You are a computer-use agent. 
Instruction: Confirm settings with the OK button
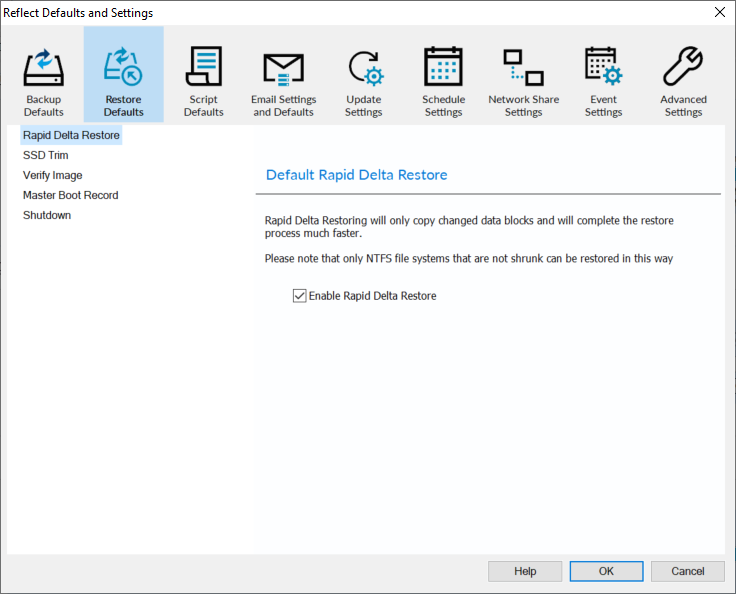pyautogui.click(x=606, y=571)
